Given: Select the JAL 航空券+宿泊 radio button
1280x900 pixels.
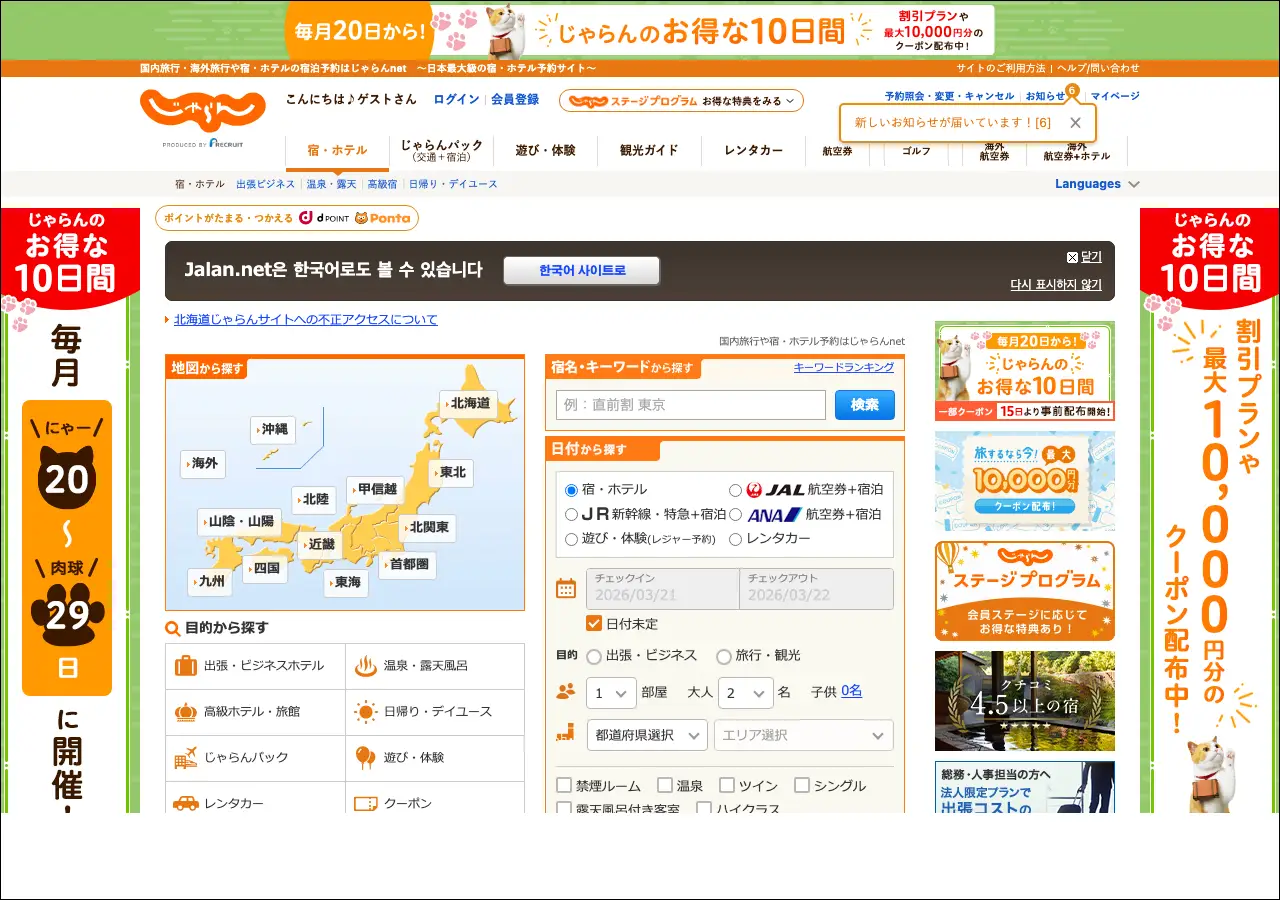Looking at the screenshot, I should [736, 490].
